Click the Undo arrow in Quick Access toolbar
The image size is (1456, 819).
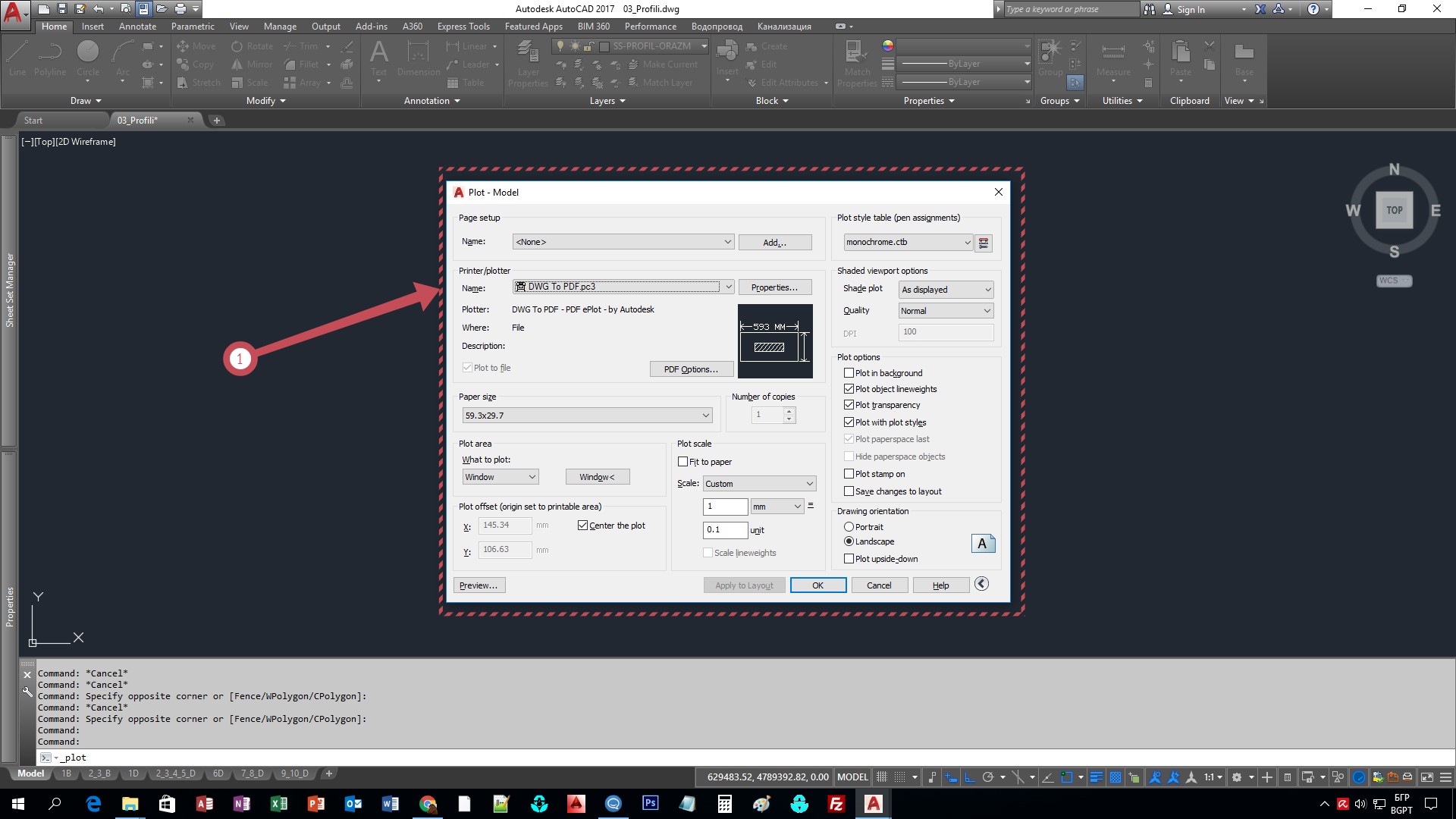point(98,9)
